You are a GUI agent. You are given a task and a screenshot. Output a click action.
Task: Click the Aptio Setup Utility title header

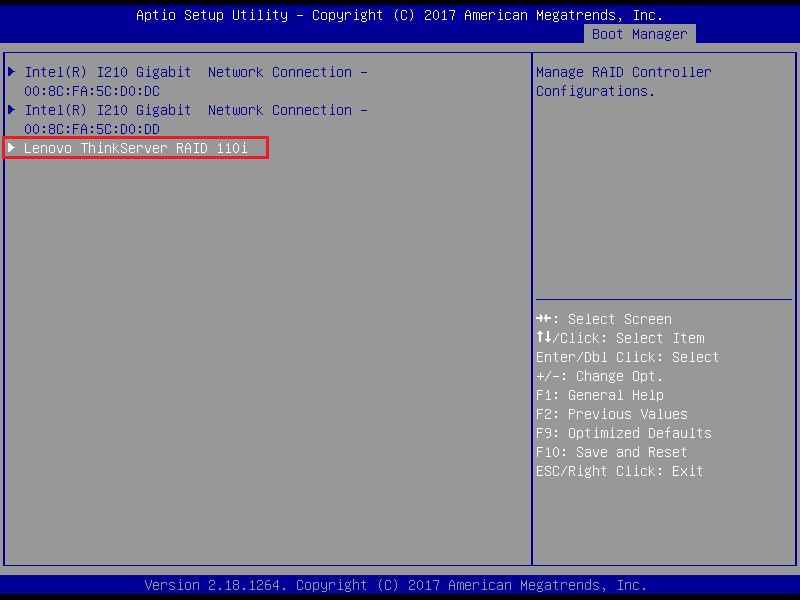pyautogui.click(x=399, y=15)
